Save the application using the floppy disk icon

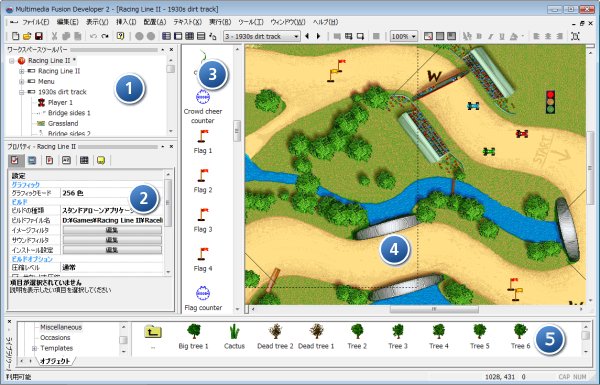[39, 36]
